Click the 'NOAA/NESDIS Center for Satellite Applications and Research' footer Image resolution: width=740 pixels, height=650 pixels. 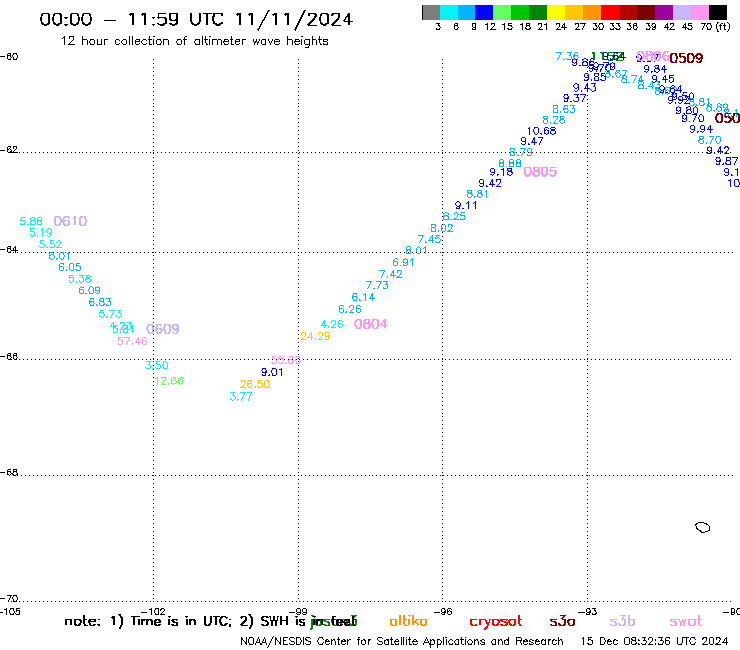click(402, 641)
